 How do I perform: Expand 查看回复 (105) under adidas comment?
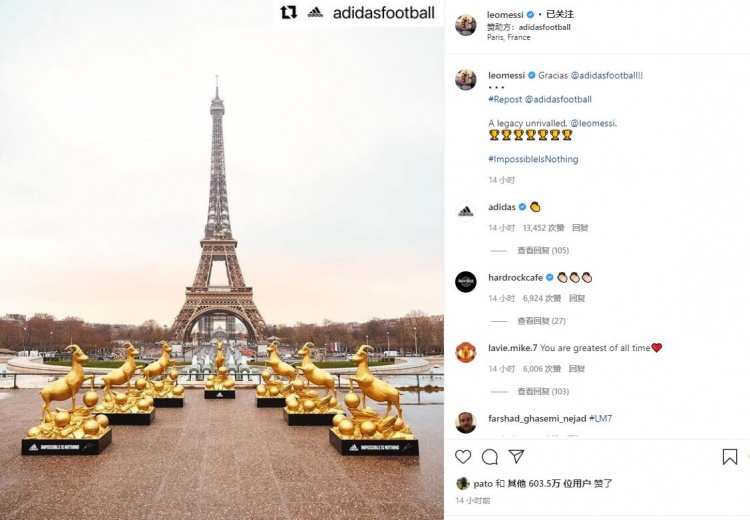tap(543, 250)
